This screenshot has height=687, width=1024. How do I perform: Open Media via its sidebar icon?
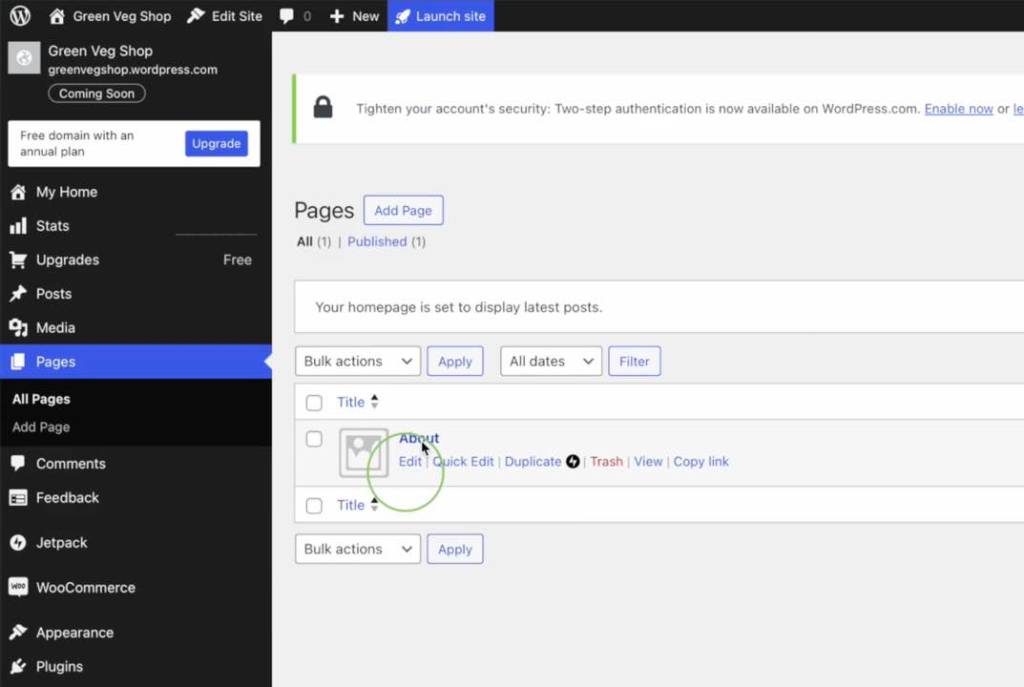click(x=18, y=328)
